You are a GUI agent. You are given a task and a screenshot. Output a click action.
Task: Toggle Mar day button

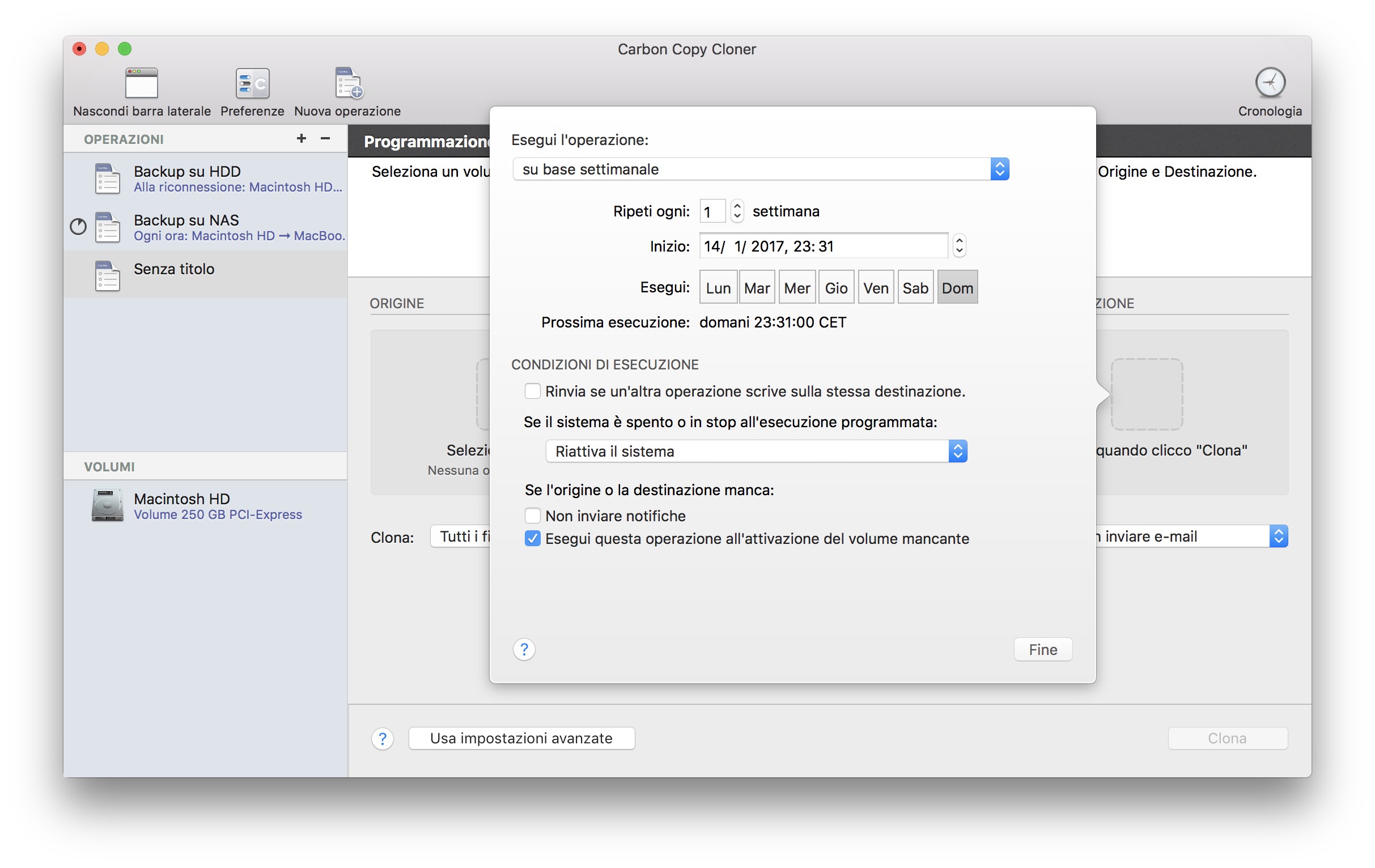coord(757,288)
